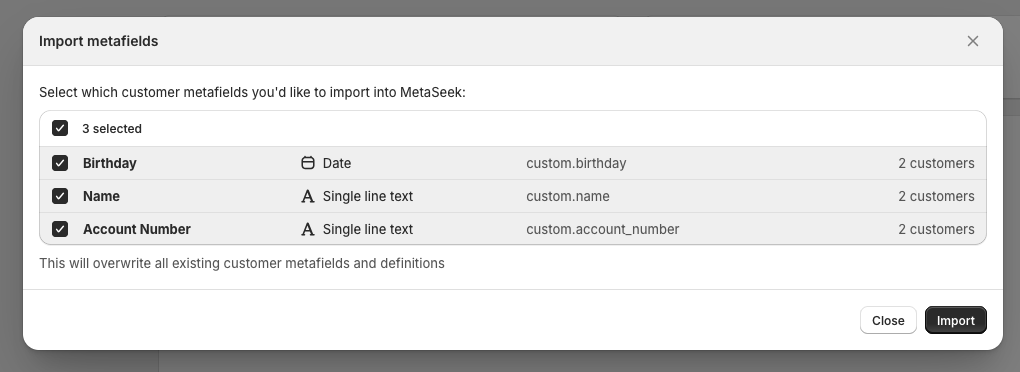The image size is (1020, 372).
Task: Click the 'custom.account_number' key text
Action: [602, 230]
